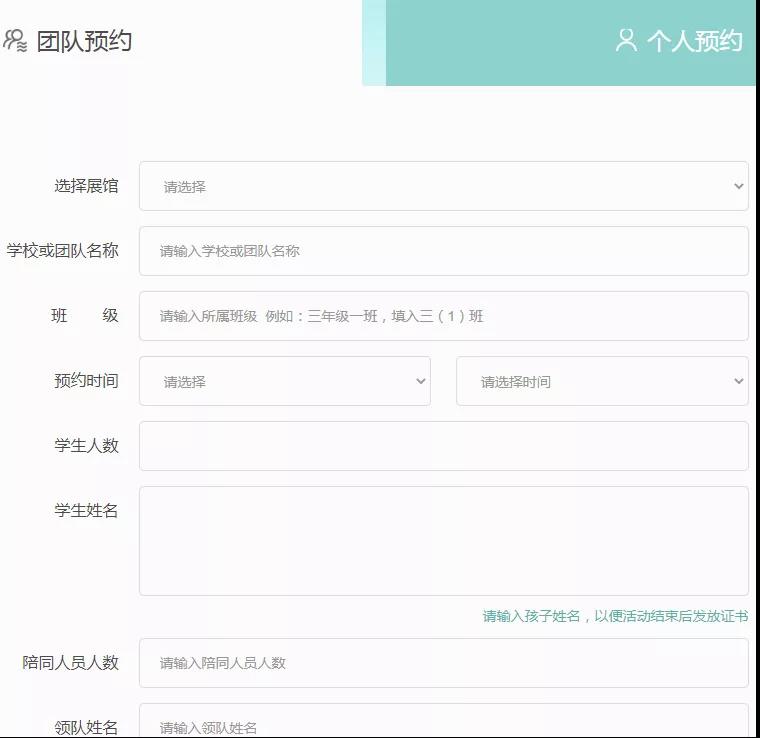Focus the 学校或团队名称 input field
Image resolution: width=760 pixels, height=738 pixels.
[x=443, y=251]
